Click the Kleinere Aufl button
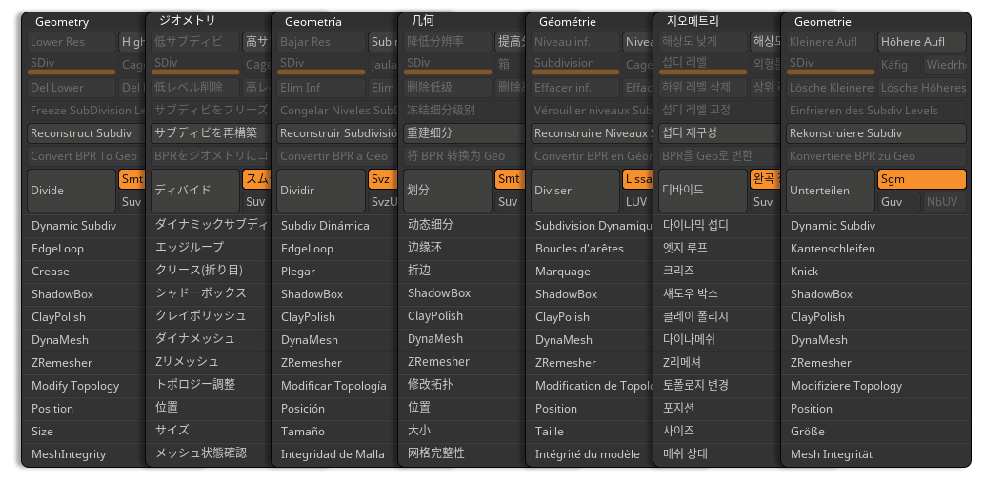This screenshot has width=996, height=485. coord(830,42)
